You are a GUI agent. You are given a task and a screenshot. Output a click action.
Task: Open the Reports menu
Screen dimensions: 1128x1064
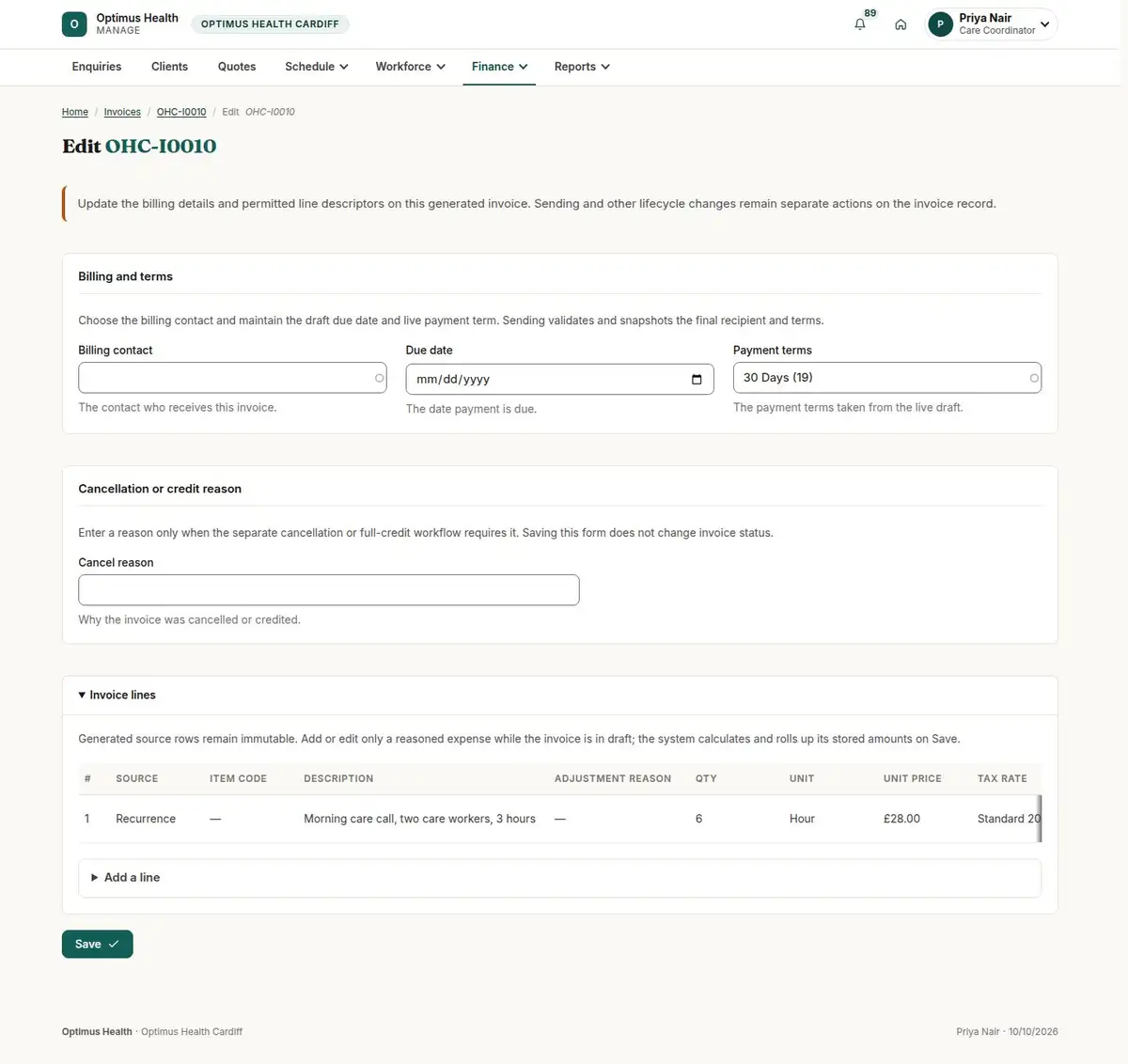click(x=582, y=67)
